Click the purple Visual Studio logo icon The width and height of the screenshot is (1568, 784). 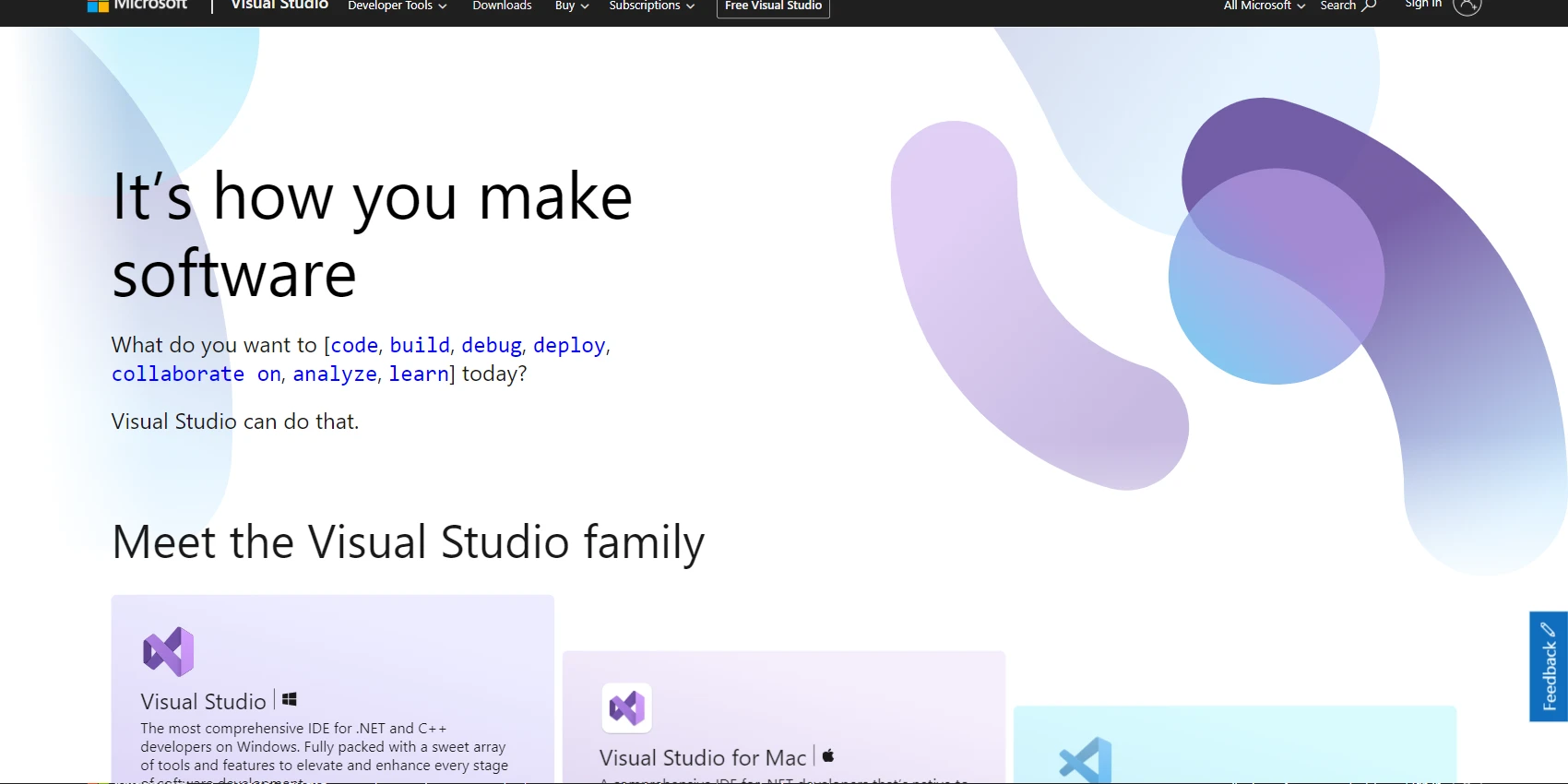pyautogui.click(x=169, y=651)
